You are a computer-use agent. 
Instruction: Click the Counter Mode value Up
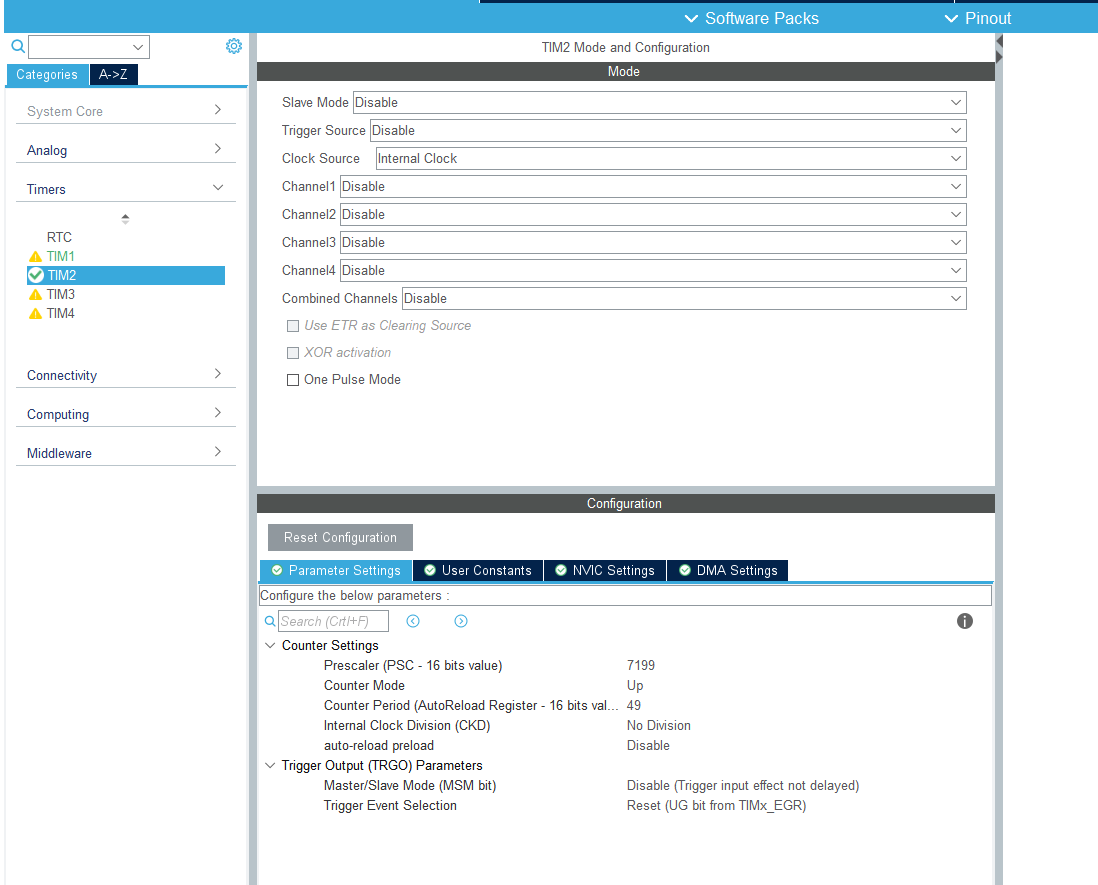[x=635, y=685]
